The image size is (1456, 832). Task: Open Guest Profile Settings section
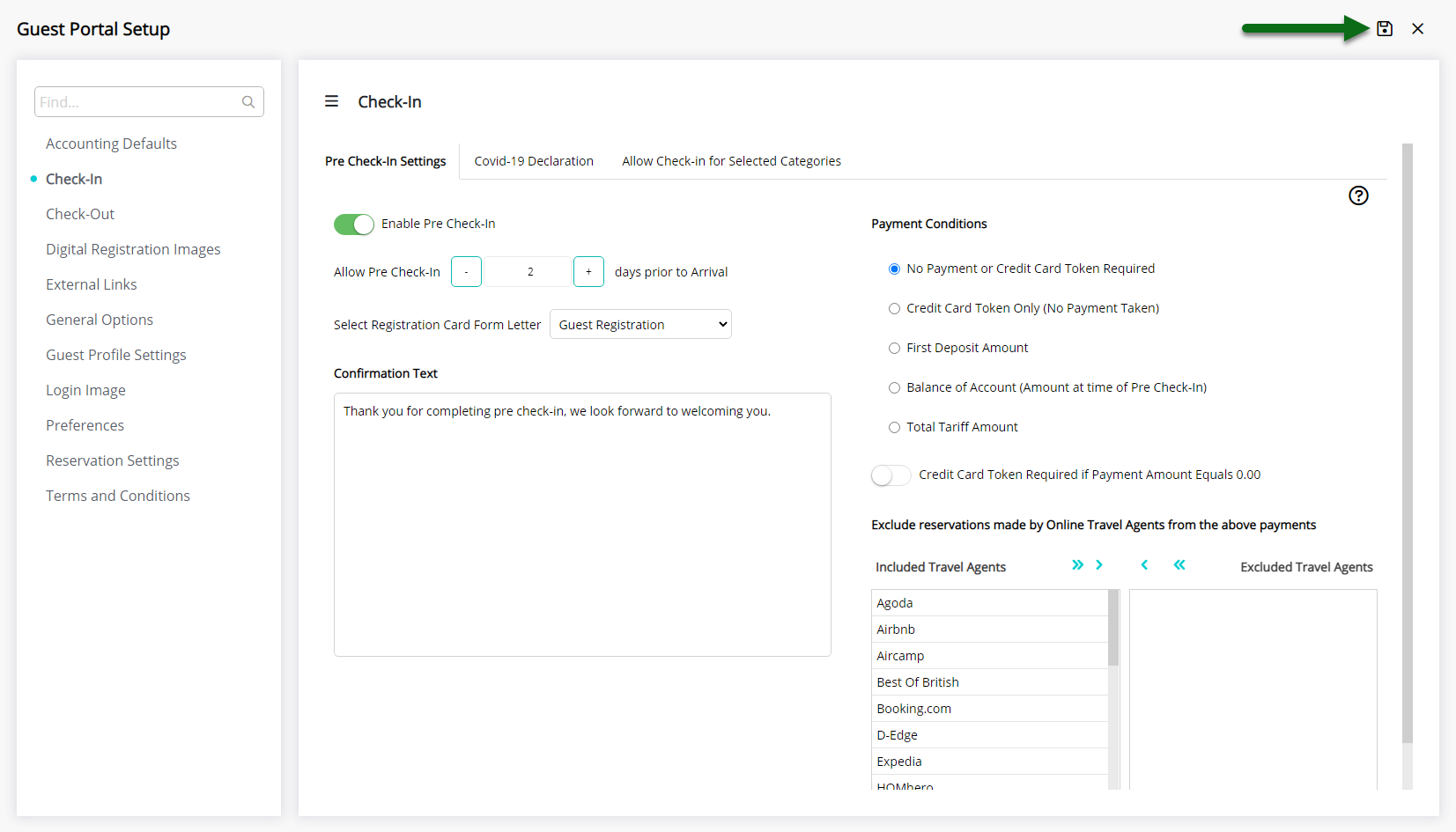tap(116, 355)
